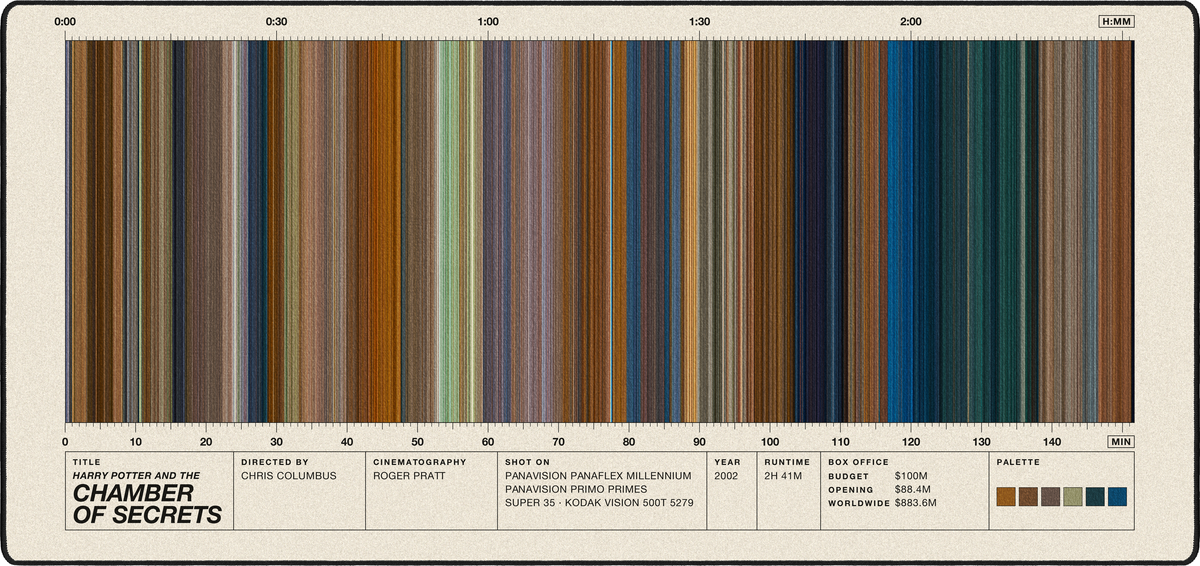This screenshot has width=1200, height=566.
Task: Click the SHOT ON heading
Action: [528, 463]
